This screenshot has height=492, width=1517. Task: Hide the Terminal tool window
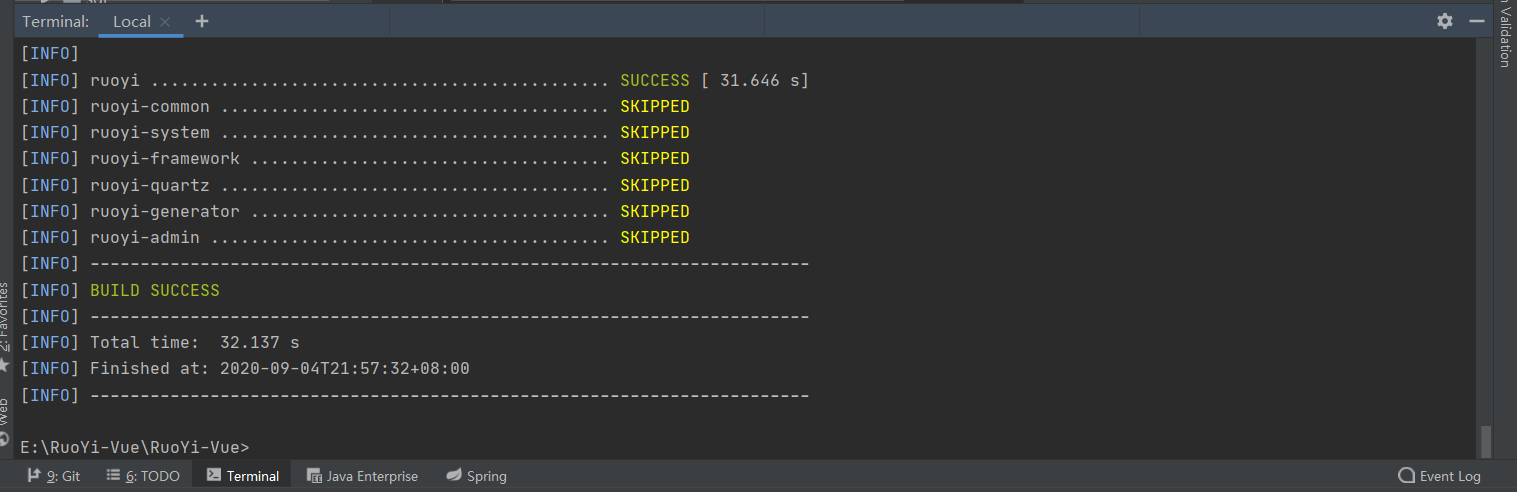click(1476, 21)
